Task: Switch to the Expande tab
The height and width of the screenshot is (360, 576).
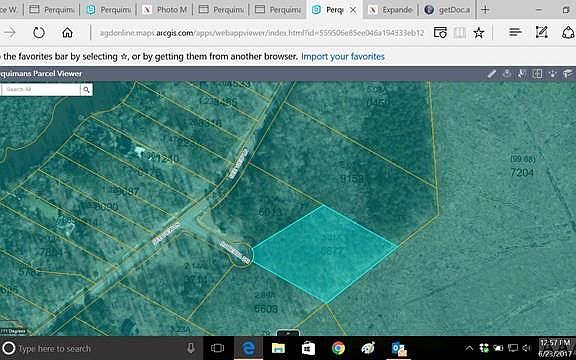Action: point(390,10)
